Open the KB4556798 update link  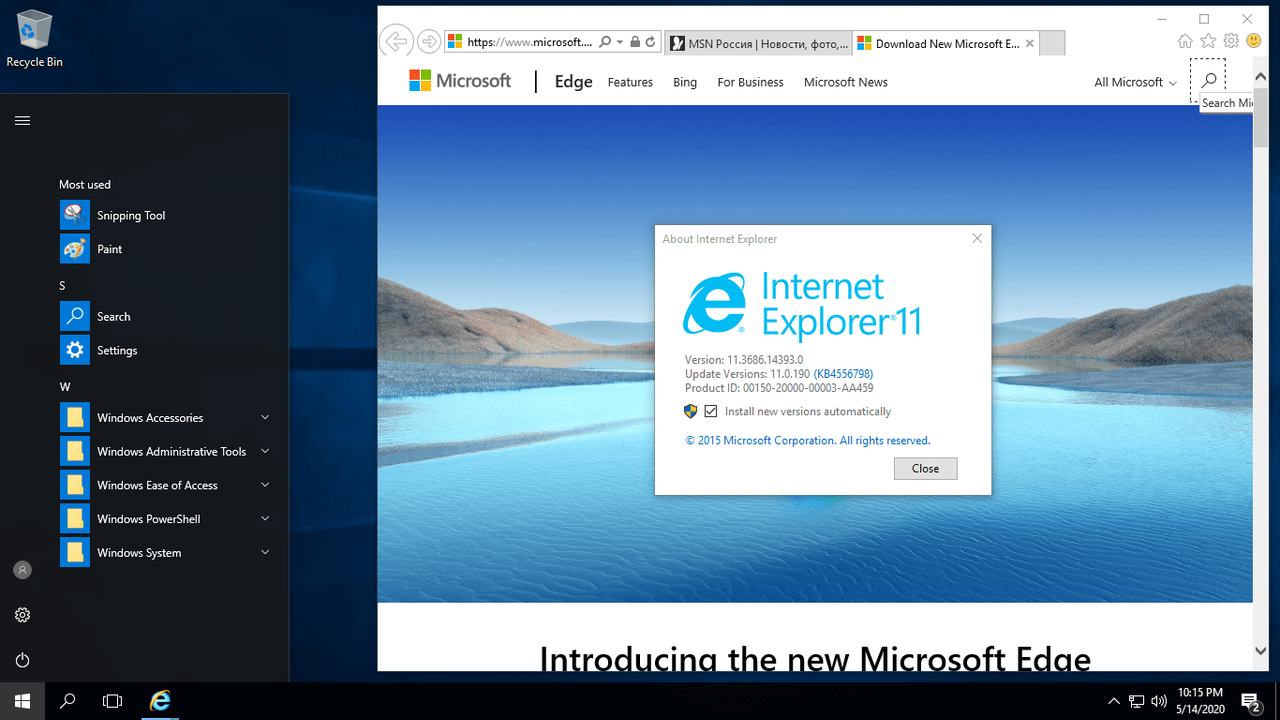(x=843, y=374)
